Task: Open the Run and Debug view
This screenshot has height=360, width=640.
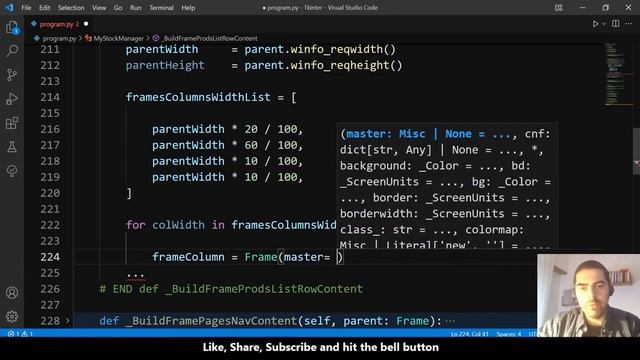Action: pos(12,99)
